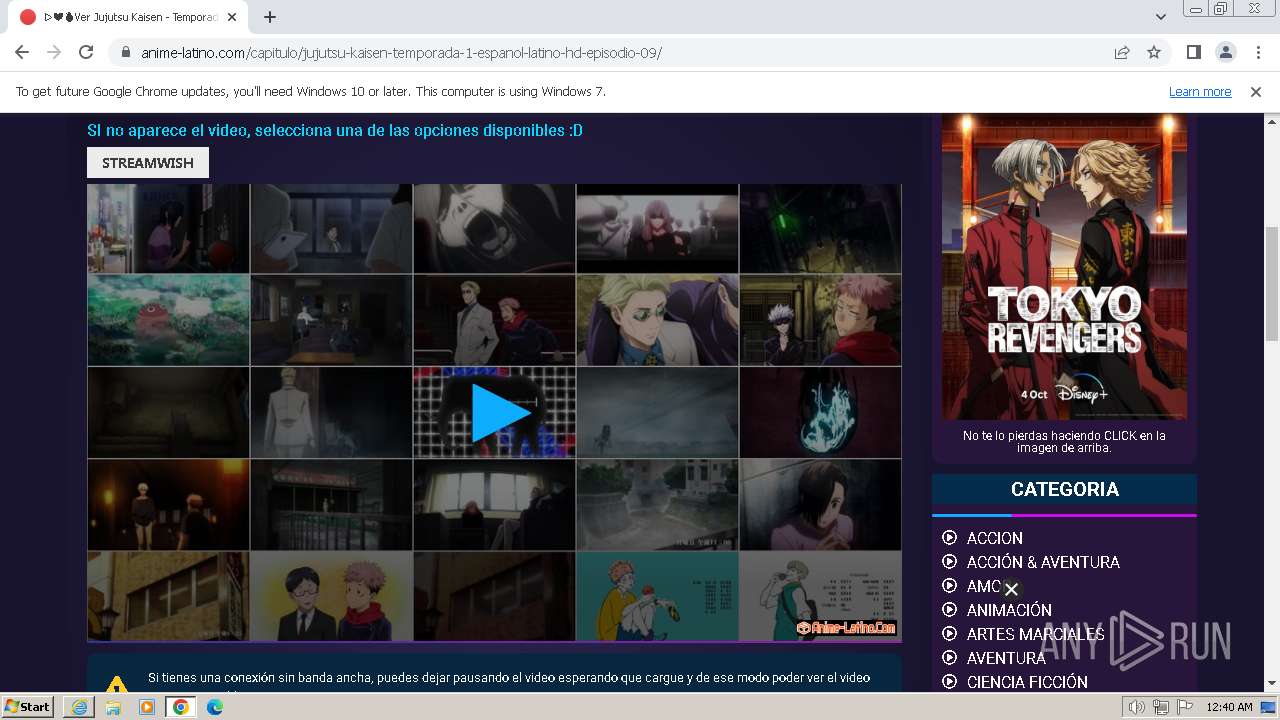Viewport: 1280px width, 720px height.
Task: Open the network icon in the system tray
Action: point(1160,707)
